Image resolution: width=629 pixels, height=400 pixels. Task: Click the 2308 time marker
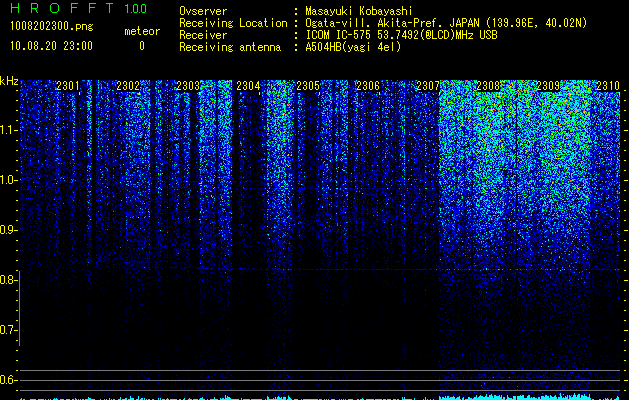coord(488,85)
